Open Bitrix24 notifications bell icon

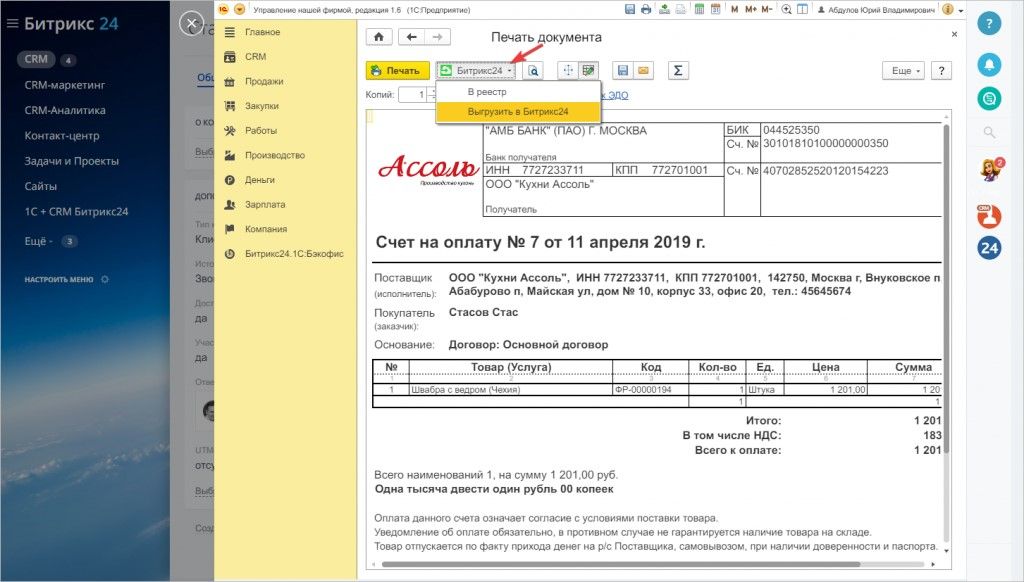click(989, 64)
